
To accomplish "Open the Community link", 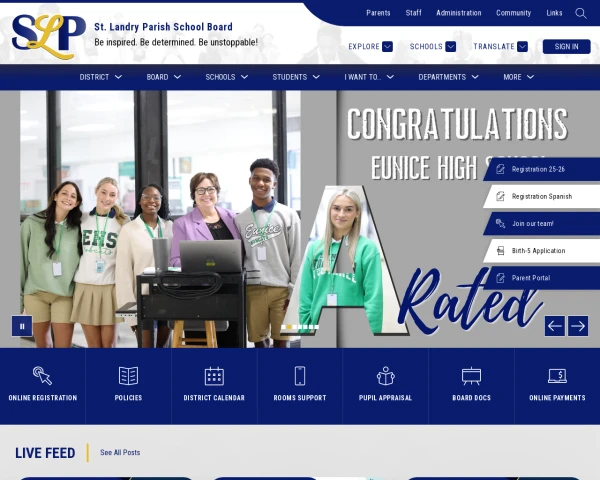I will (x=514, y=13).
